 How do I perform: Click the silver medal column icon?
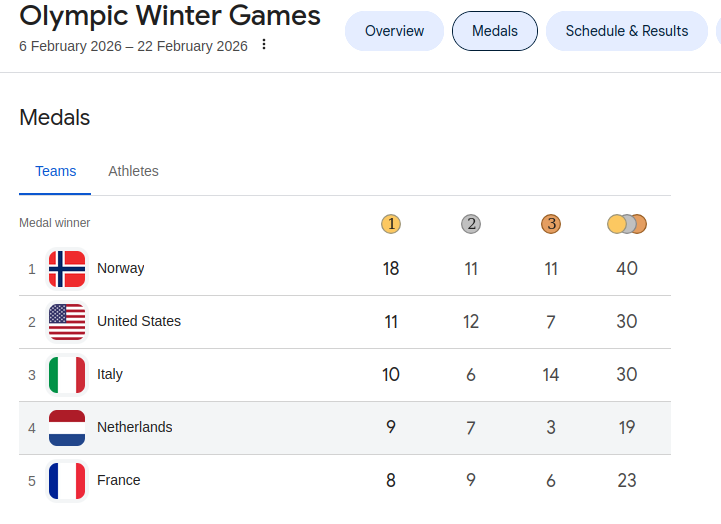471,224
